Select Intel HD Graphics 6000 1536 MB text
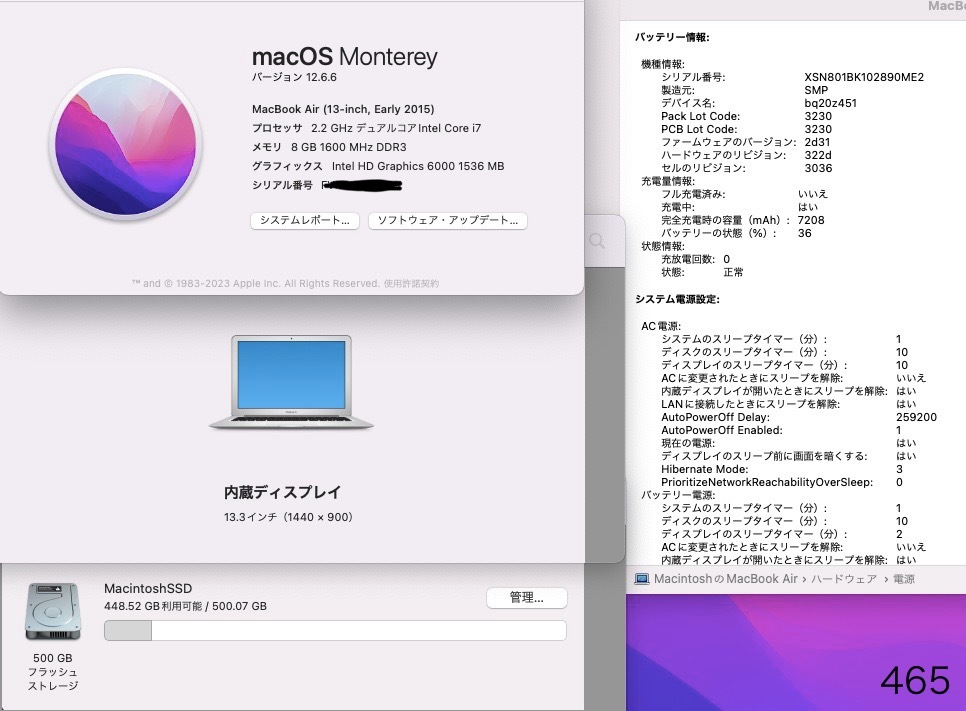966x711 pixels. click(x=418, y=166)
